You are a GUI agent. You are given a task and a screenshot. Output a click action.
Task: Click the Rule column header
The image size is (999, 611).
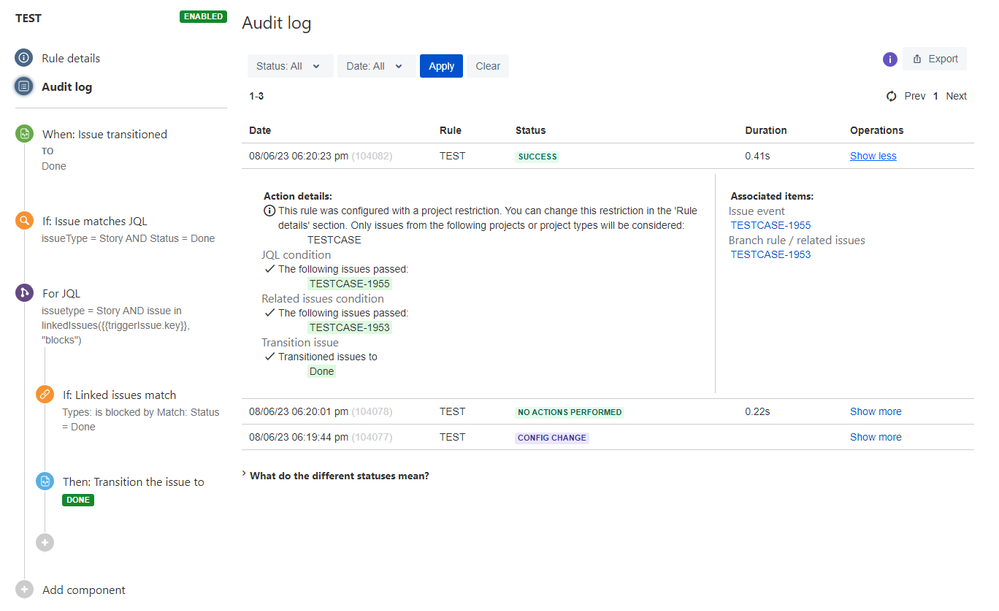(x=450, y=131)
